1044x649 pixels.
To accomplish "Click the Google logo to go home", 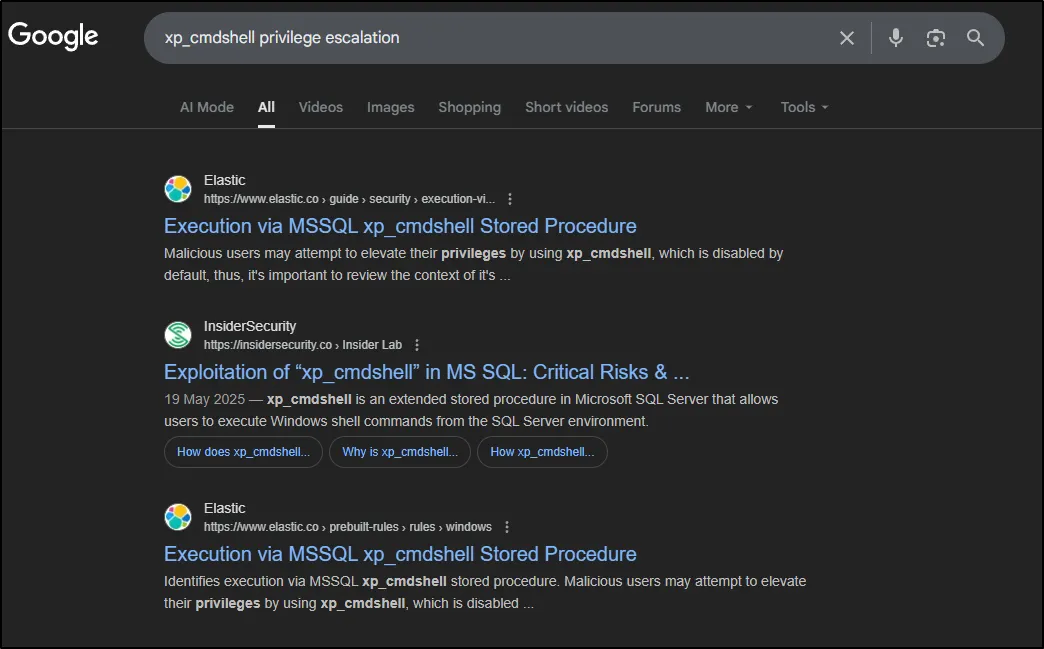I will pyautogui.click(x=52, y=35).
